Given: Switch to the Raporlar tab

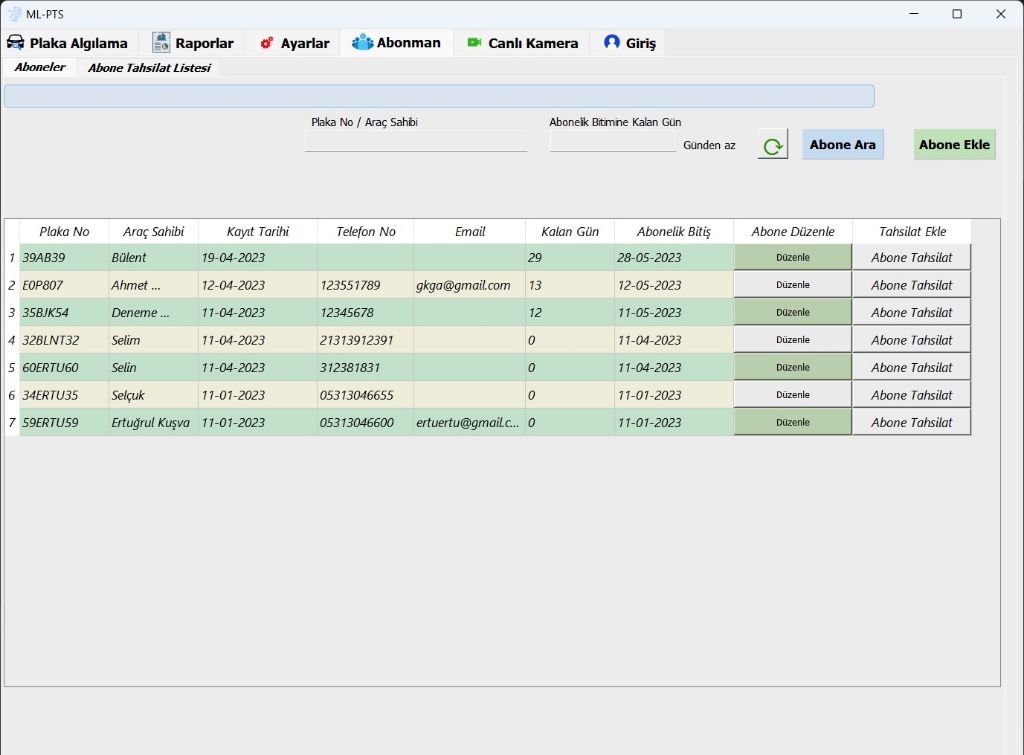Looking at the screenshot, I should click(194, 43).
